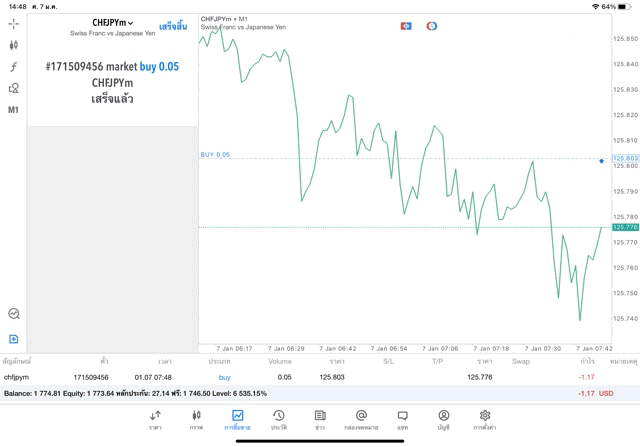
Task: Click the Volume column header
Action: coord(280,361)
